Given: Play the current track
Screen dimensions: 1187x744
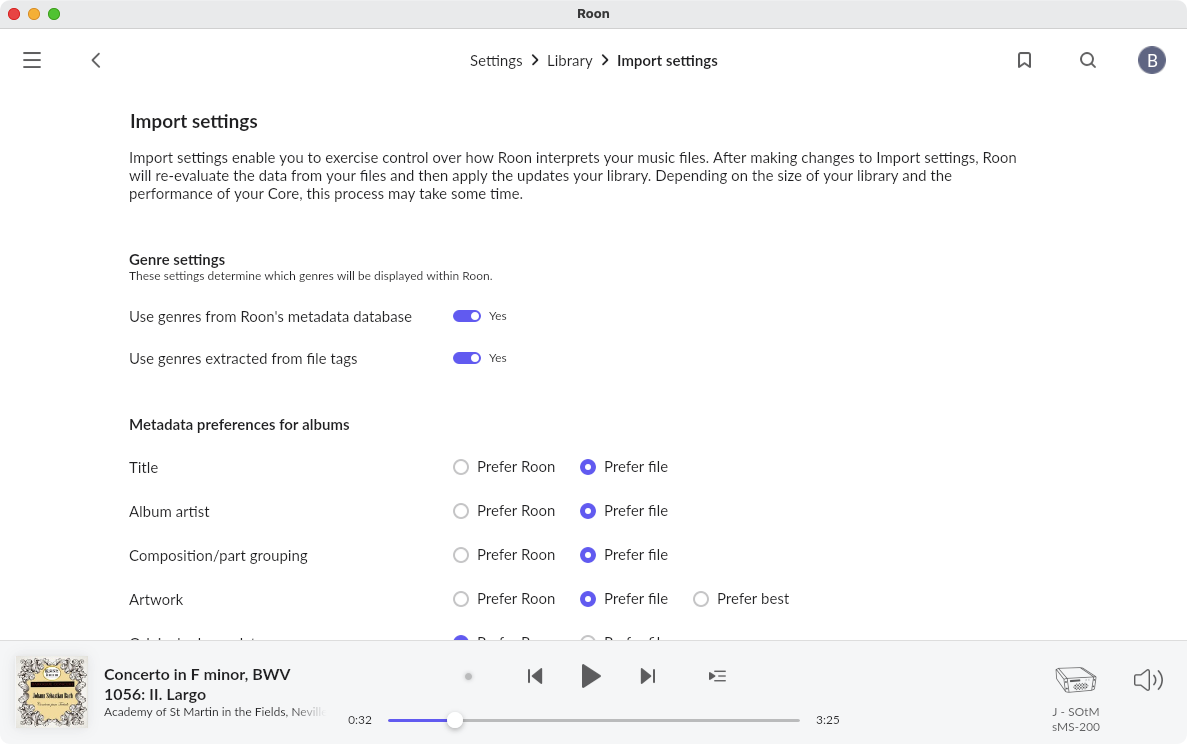Looking at the screenshot, I should pos(590,676).
